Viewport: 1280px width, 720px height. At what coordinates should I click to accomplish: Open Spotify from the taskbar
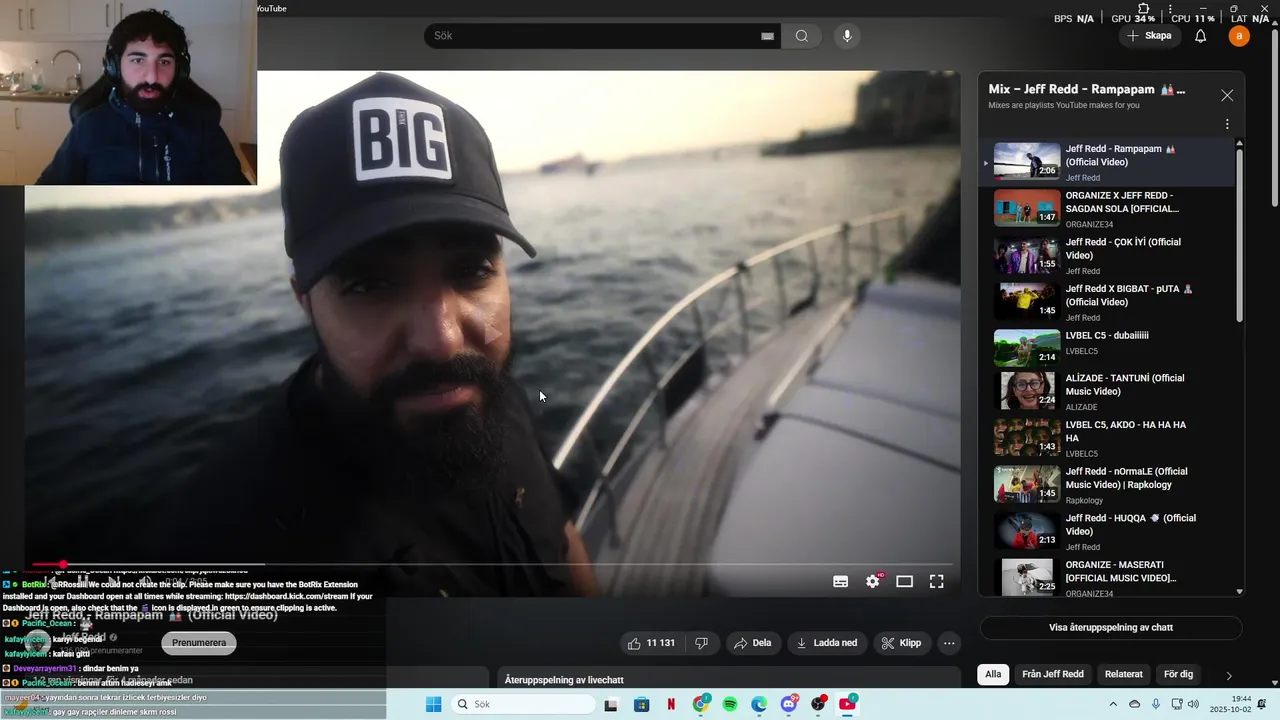point(730,704)
